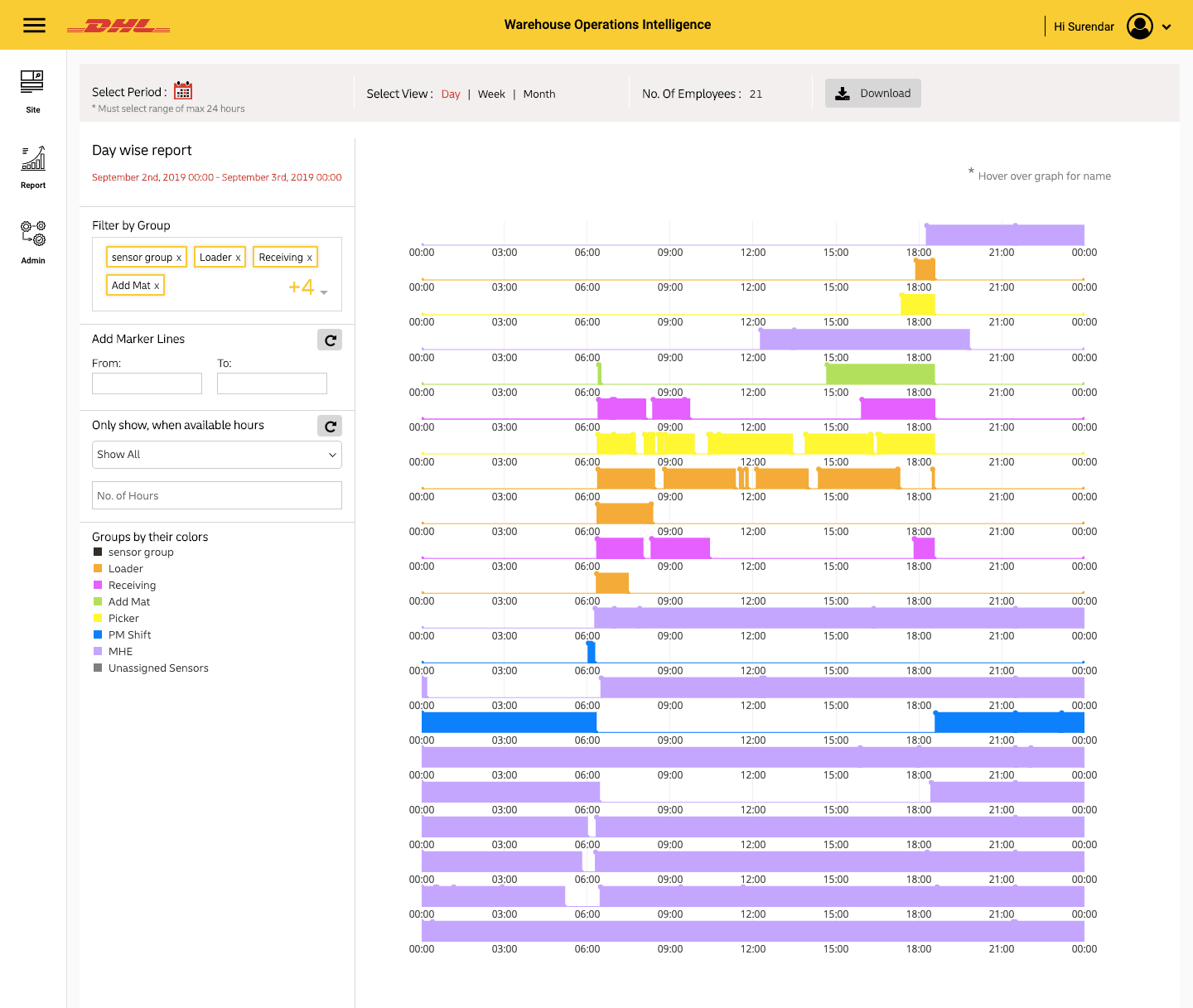The image size is (1193, 1008).
Task: Click the Loader orange swatch
Action: pyautogui.click(x=98, y=568)
